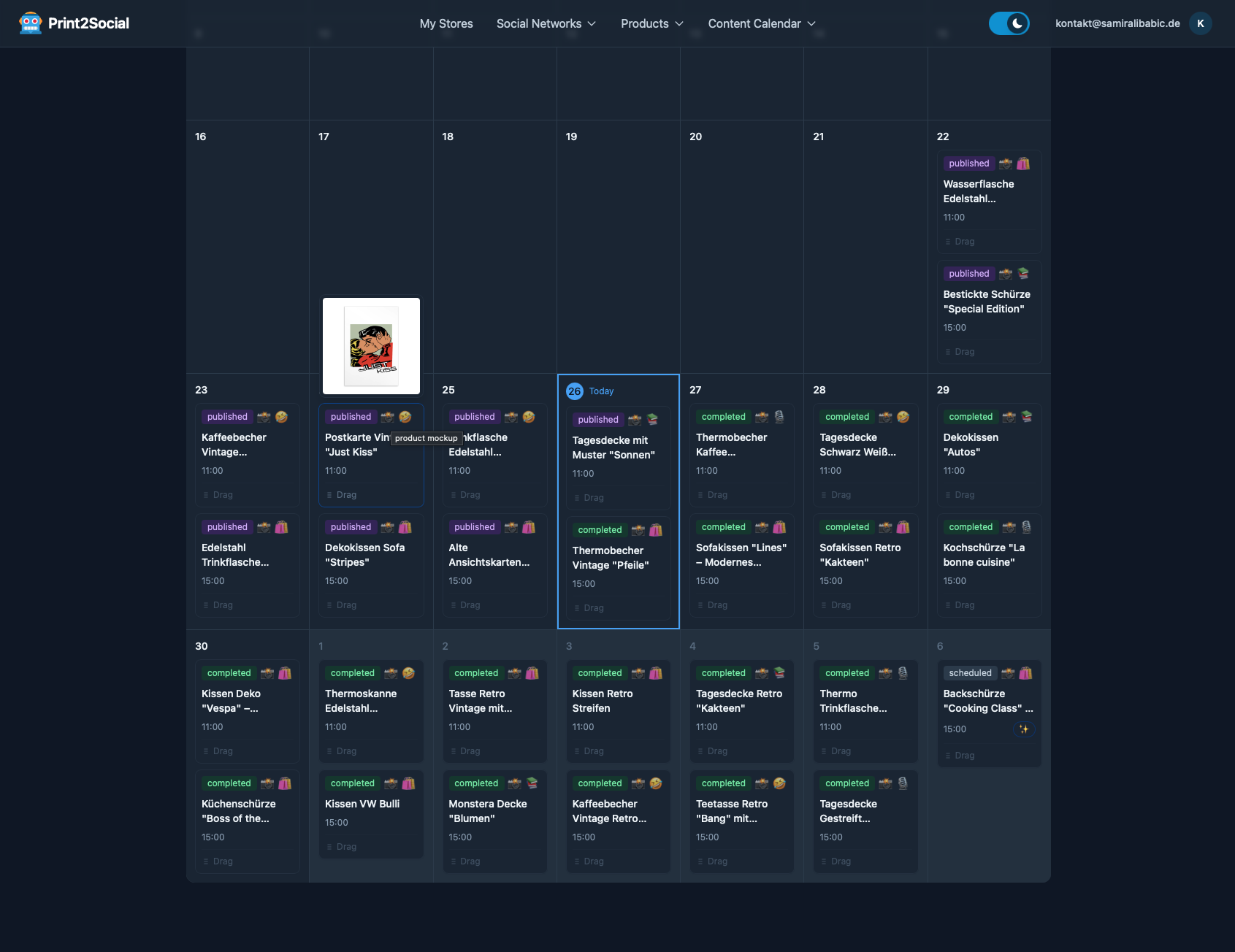Select the My Stores menu item
This screenshot has width=1235, height=952.
446,23
